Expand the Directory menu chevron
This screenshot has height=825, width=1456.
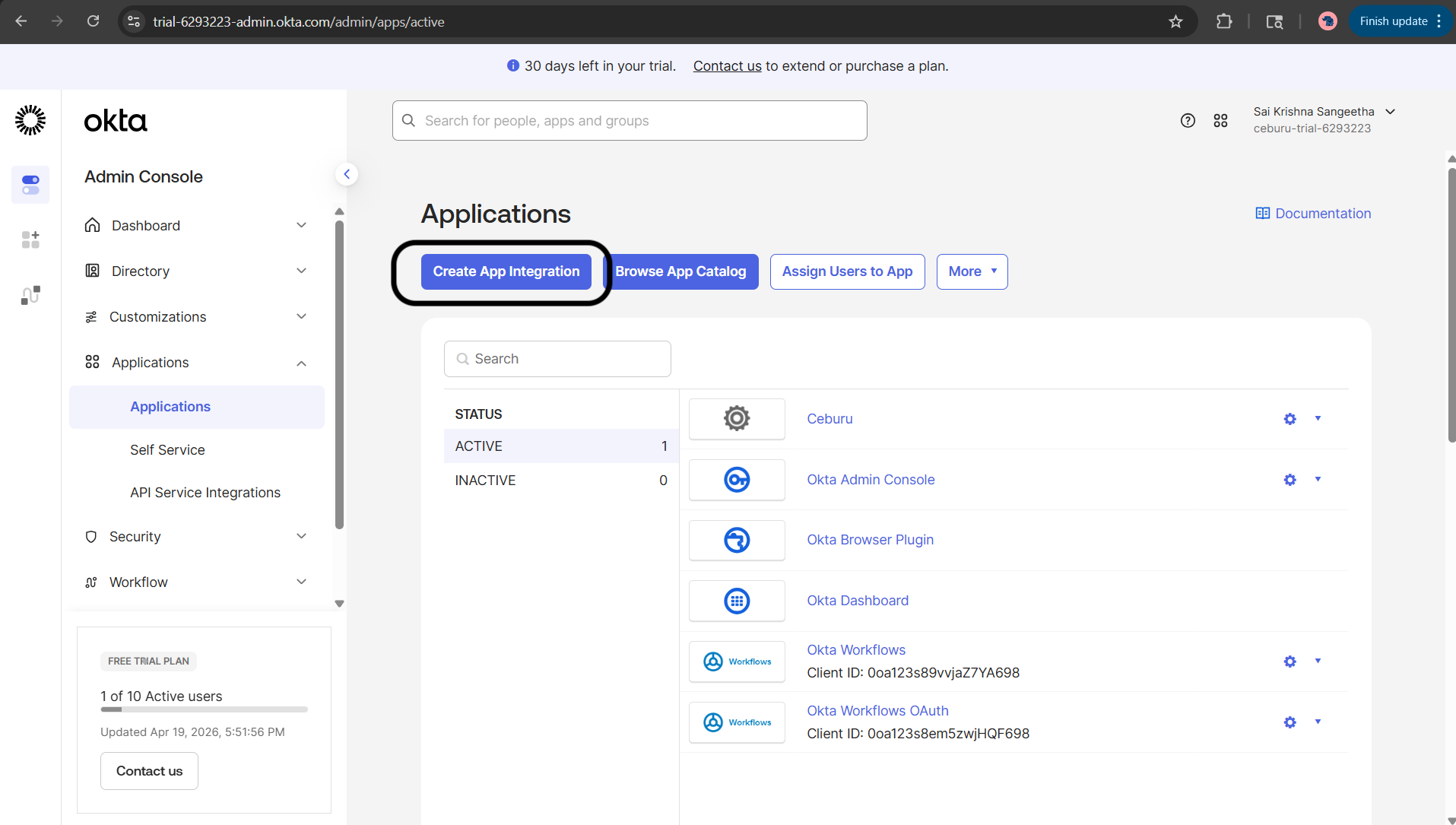(301, 271)
